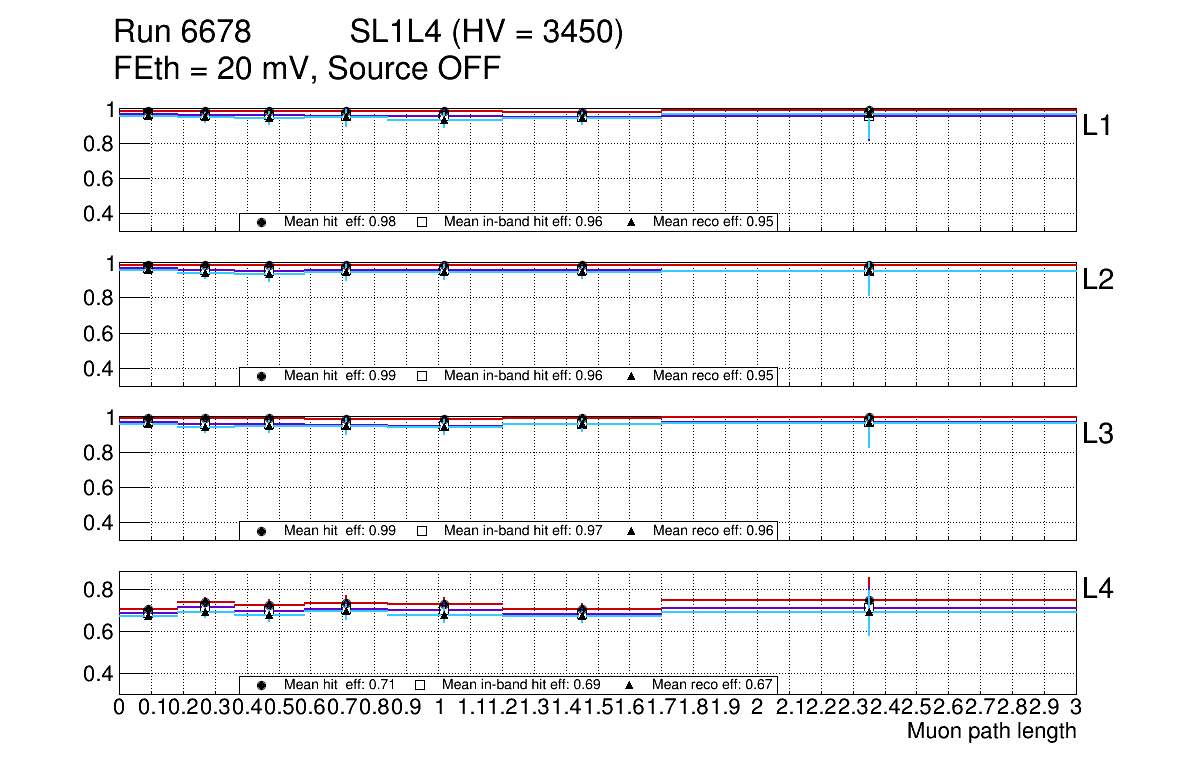Pick the black triangle marker in L3 legend
Screen dimensions: 1196x772
(630, 531)
